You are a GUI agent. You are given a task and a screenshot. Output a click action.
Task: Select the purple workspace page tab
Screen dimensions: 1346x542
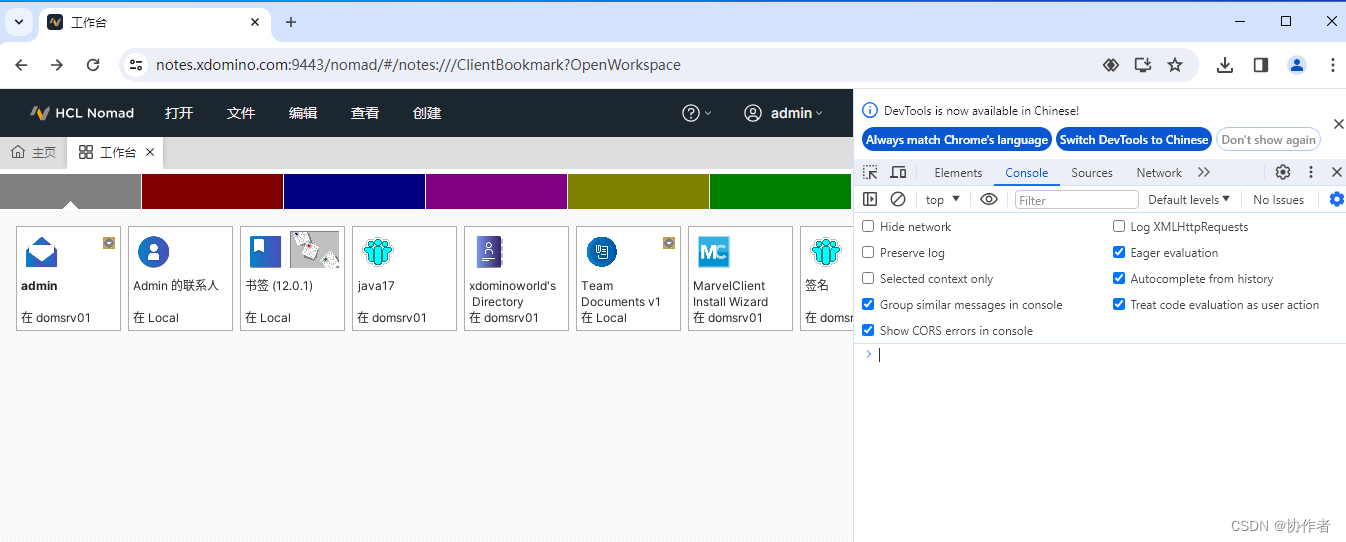[497, 191]
